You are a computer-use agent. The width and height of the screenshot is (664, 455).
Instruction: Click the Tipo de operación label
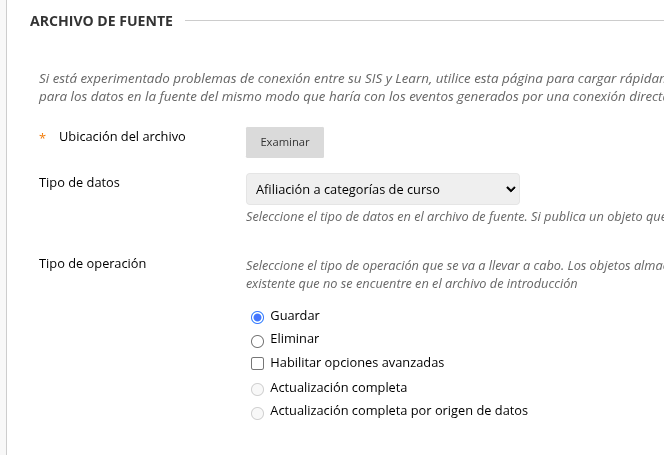pyautogui.click(x=92, y=264)
